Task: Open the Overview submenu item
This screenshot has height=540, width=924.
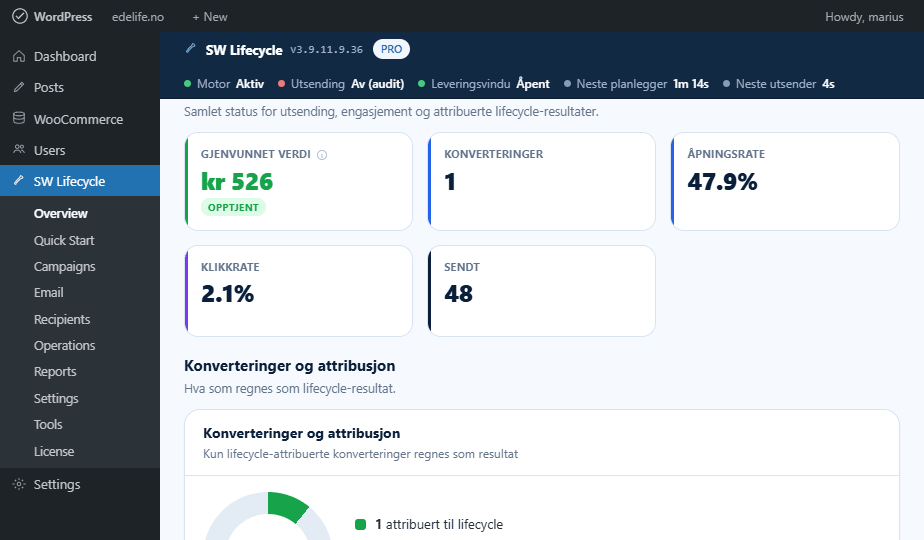Action: tap(61, 213)
